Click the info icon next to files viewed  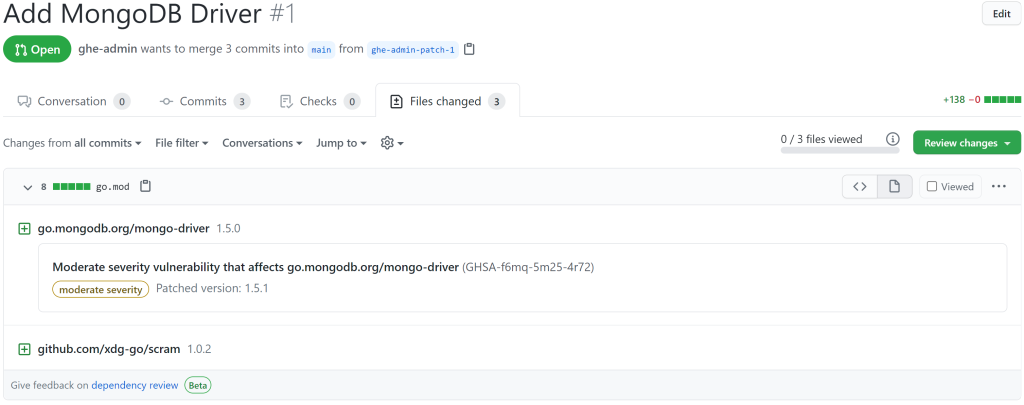point(893,140)
